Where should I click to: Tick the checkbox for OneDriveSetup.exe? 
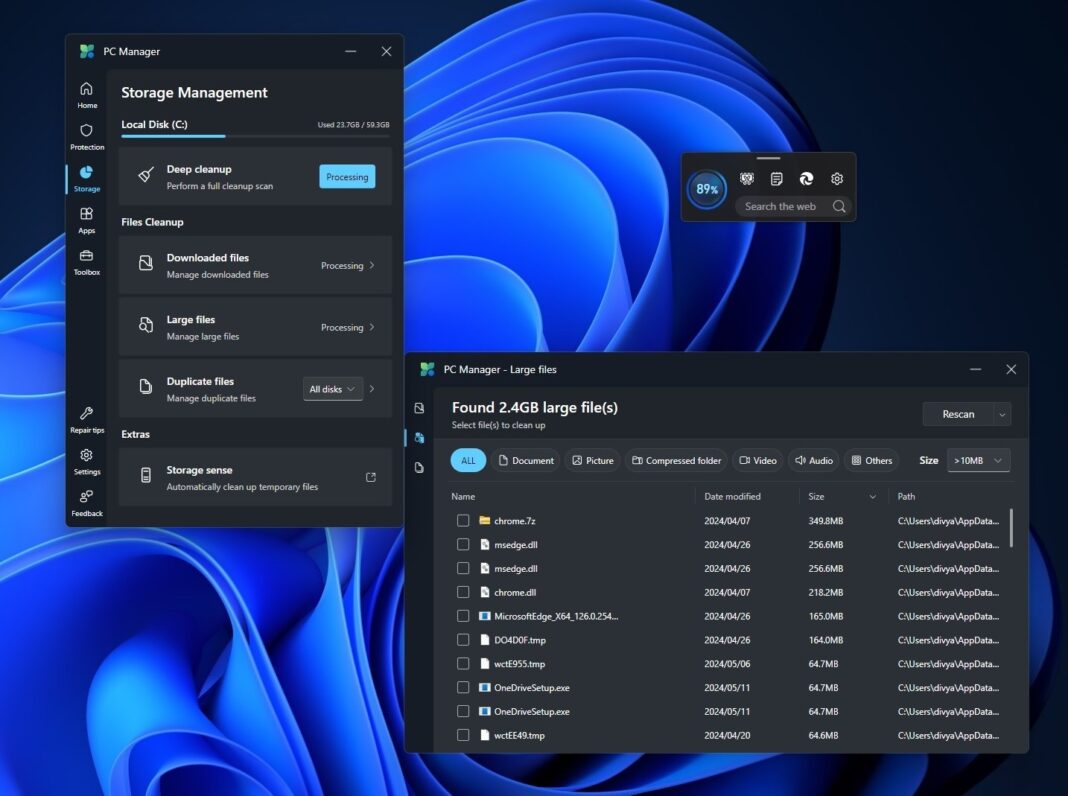[x=463, y=687]
